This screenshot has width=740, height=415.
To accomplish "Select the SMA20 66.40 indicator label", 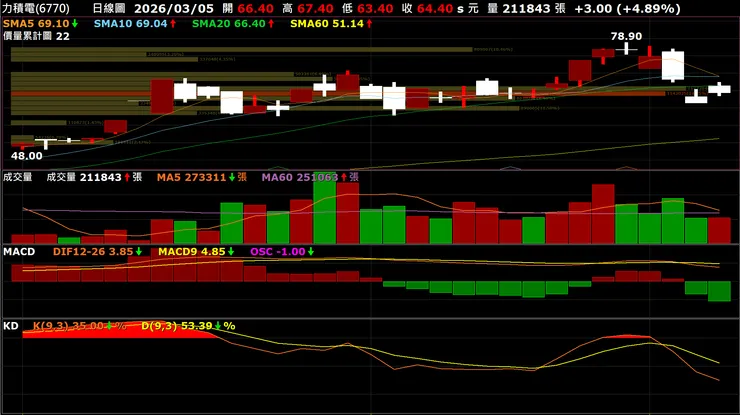I will pos(228,23).
